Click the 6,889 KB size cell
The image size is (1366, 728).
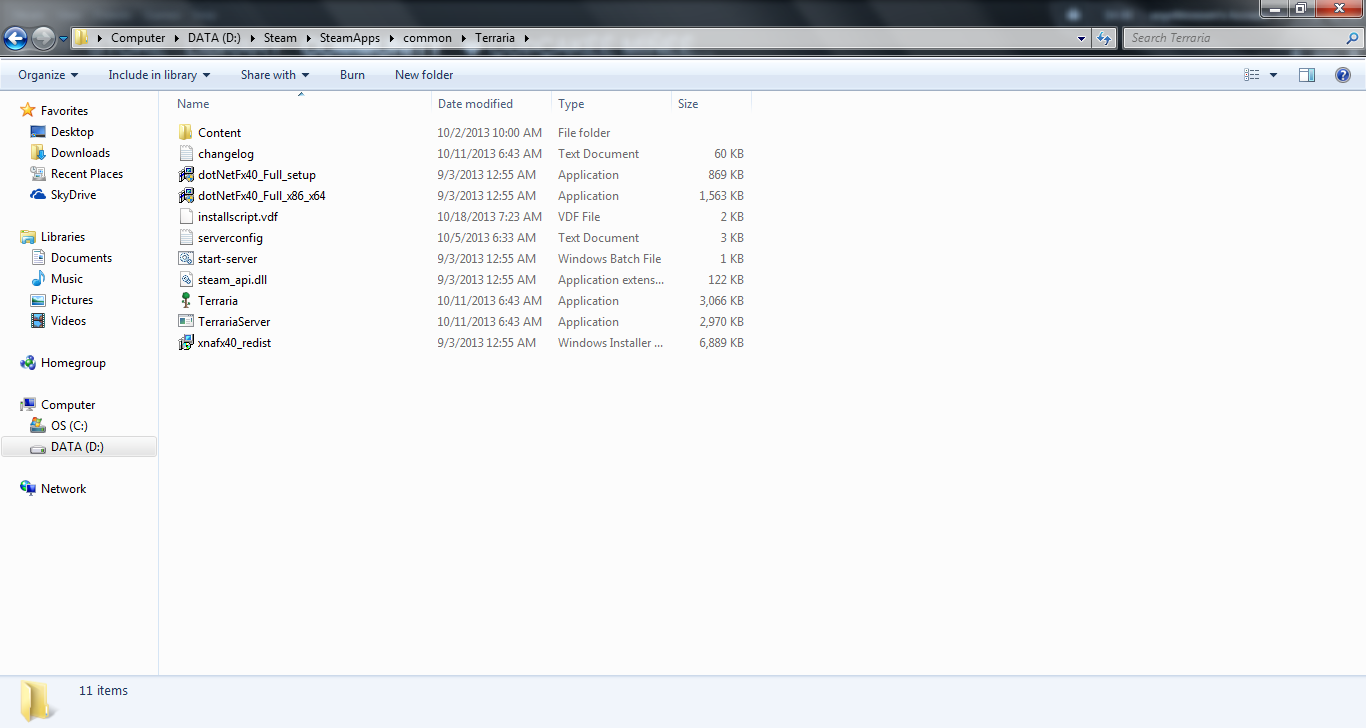point(723,343)
